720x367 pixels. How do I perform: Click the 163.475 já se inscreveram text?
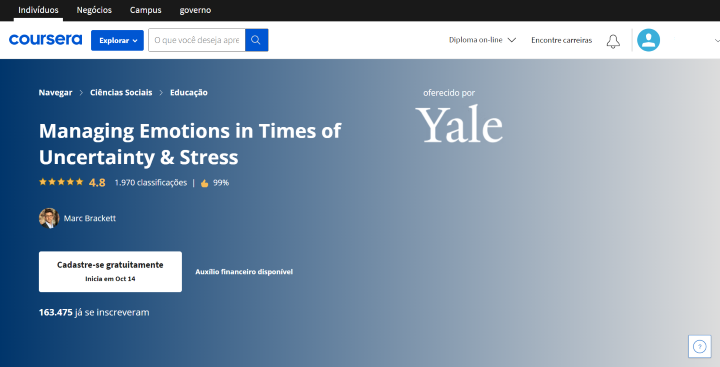pyautogui.click(x=94, y=312)
